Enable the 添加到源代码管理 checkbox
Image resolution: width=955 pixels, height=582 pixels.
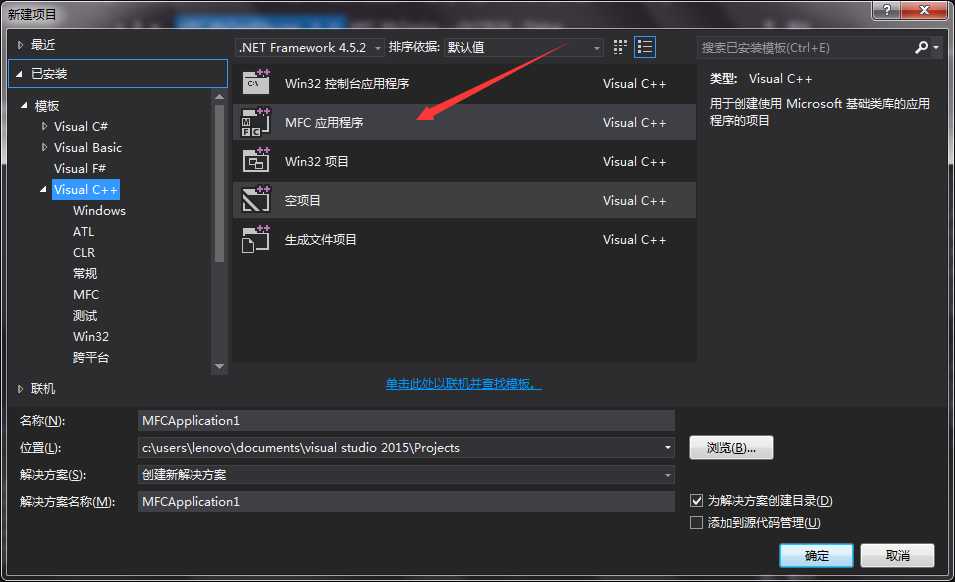pos(697,522)
